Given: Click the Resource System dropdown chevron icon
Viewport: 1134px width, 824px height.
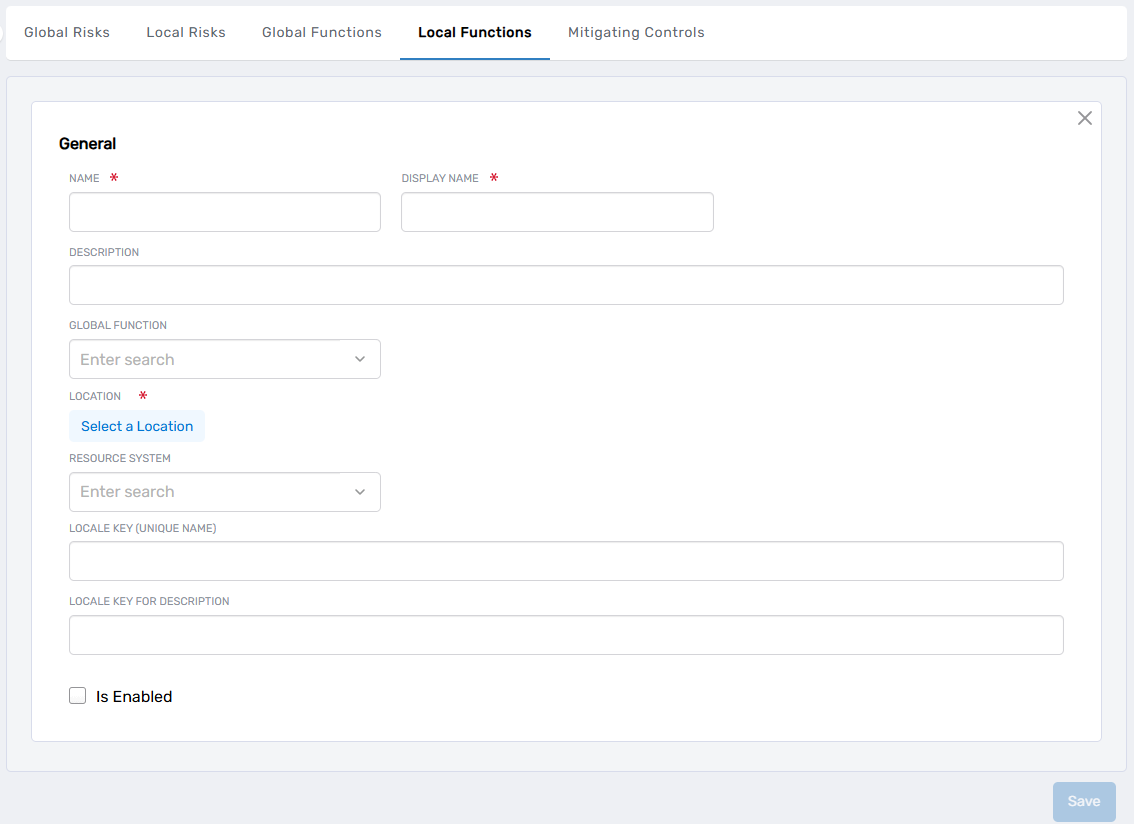Looking at the screenshot, I should tap(360, 492).
